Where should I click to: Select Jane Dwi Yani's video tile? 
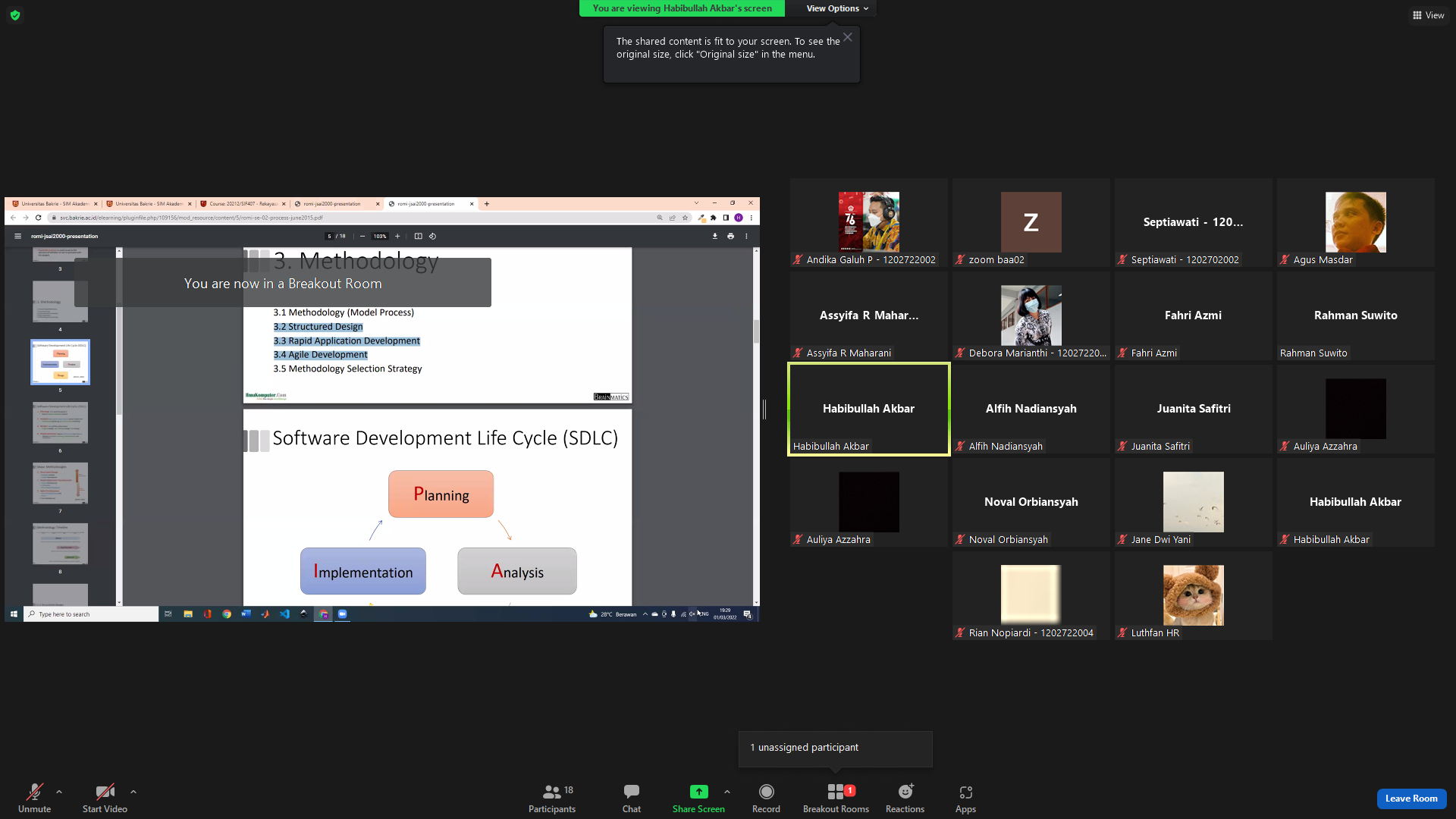[1193, 503]
